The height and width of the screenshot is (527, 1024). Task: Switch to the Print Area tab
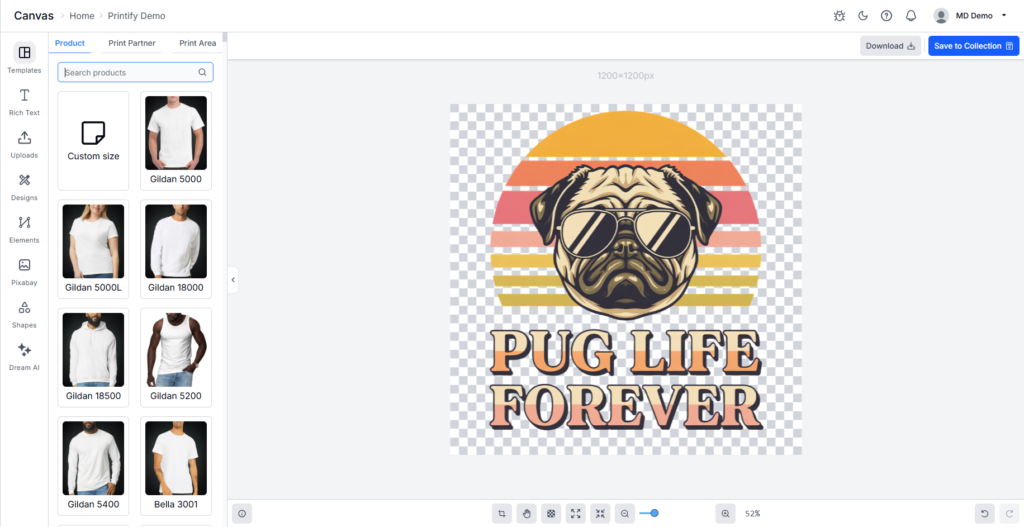click(197, 43)
